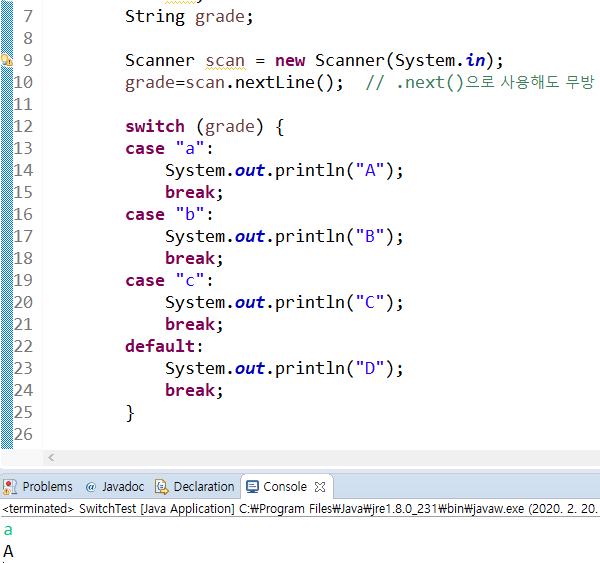600x563 pixels.
Task: Click the Declaration tab icon
Action: [161, 487]
